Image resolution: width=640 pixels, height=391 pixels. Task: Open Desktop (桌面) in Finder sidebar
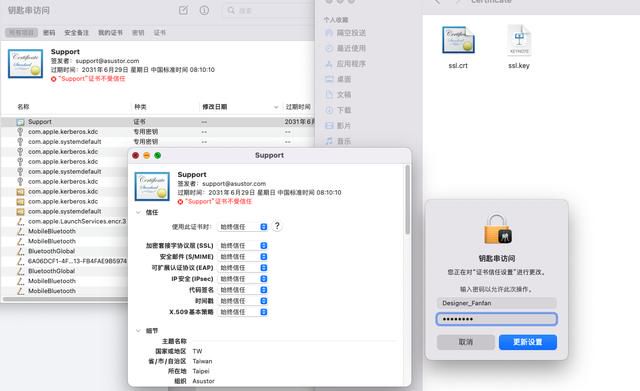[338, 79]
